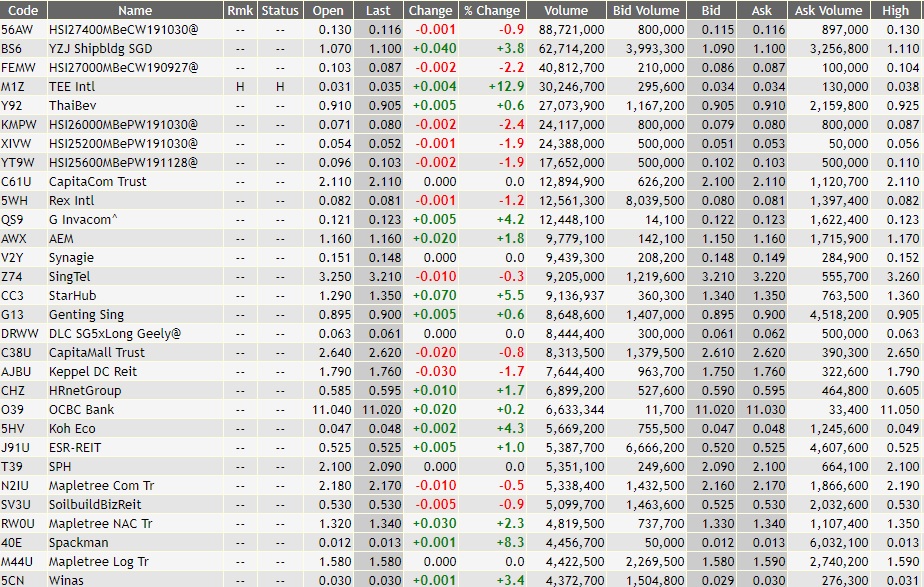Click the Synagie stock name
The image size is (924, 587).
pos(71,258)
